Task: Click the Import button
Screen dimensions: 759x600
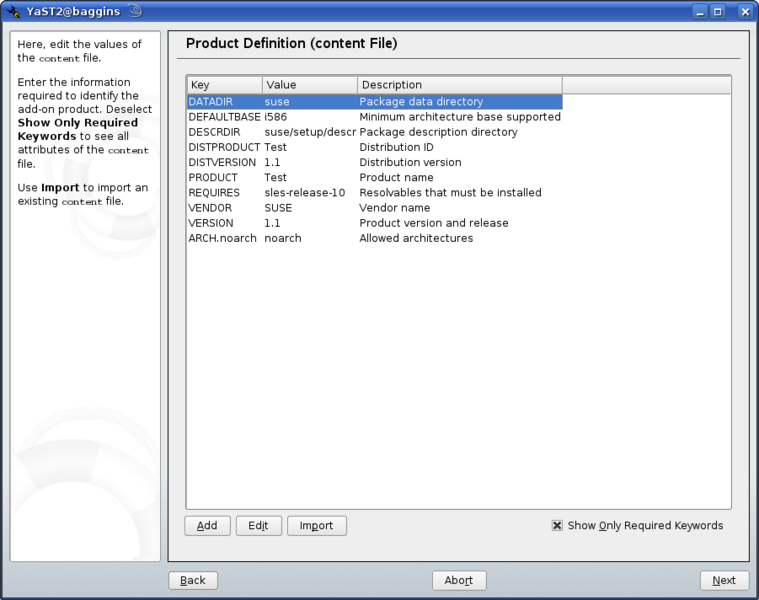Action: [x=317, y=525]
